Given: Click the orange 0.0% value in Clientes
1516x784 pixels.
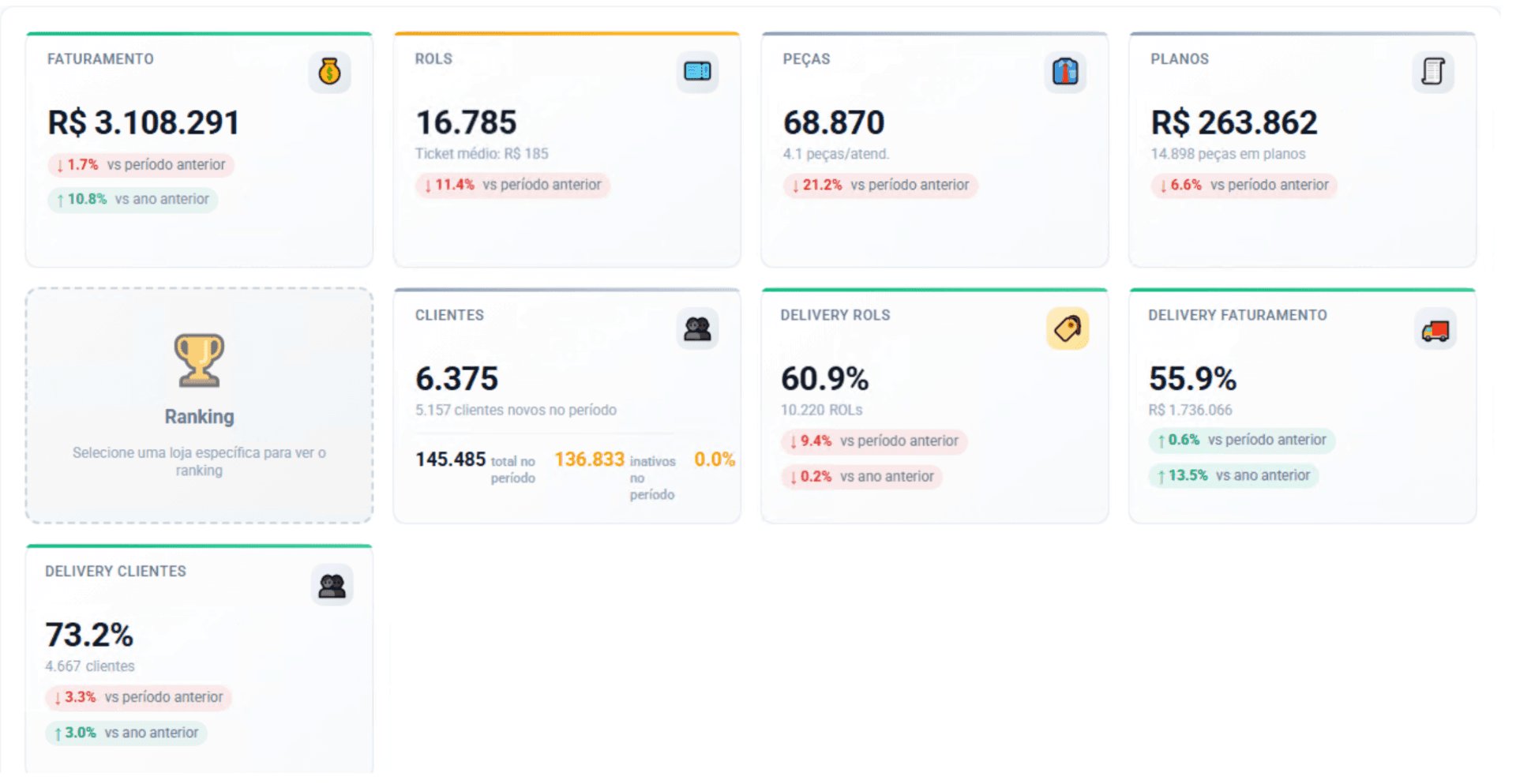Looking at the screenshot, I should point(715,460).
